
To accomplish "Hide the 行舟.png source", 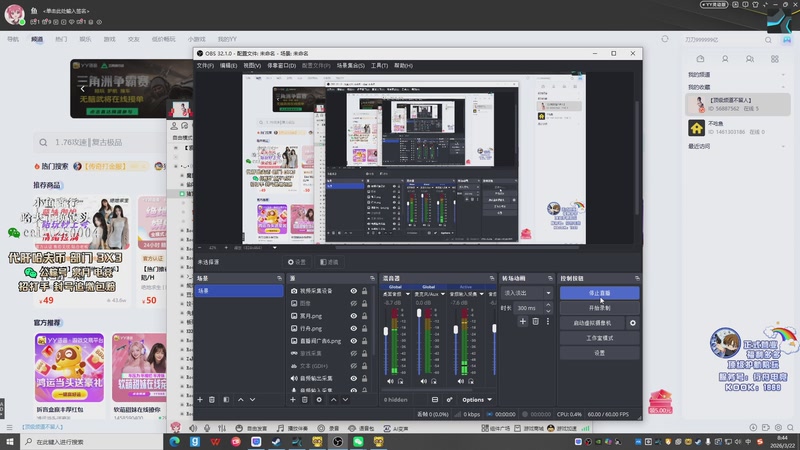I will coord(354,329).
